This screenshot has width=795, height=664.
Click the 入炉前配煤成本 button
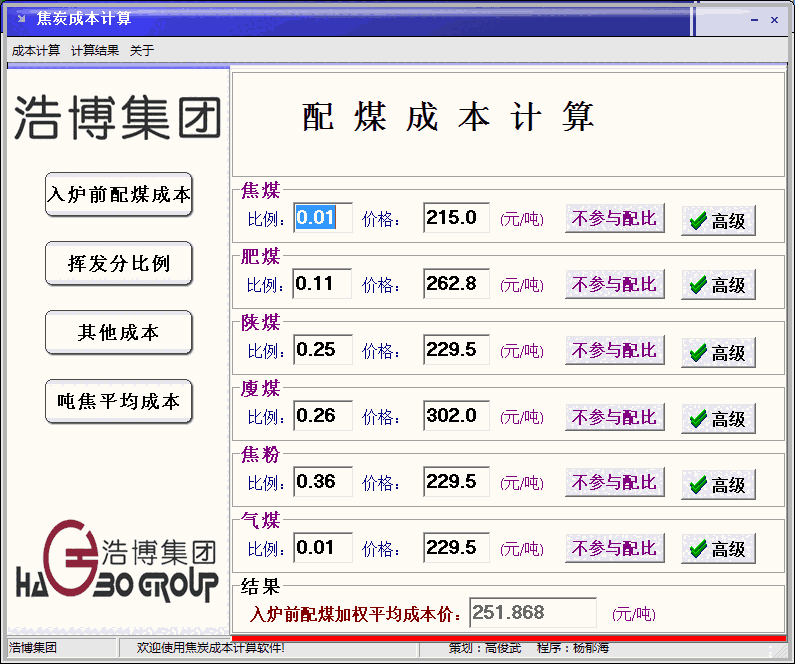tap(119, 195)
